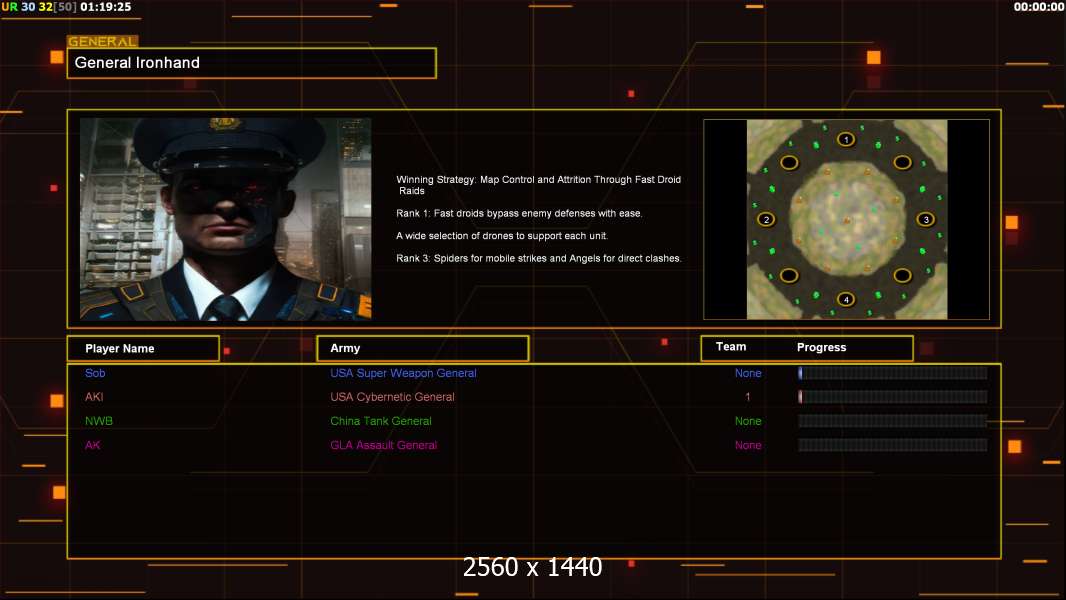The image size is (1066, 600).
Task: Click USA Cybernetic General army entry
Action: coord(392,397)
